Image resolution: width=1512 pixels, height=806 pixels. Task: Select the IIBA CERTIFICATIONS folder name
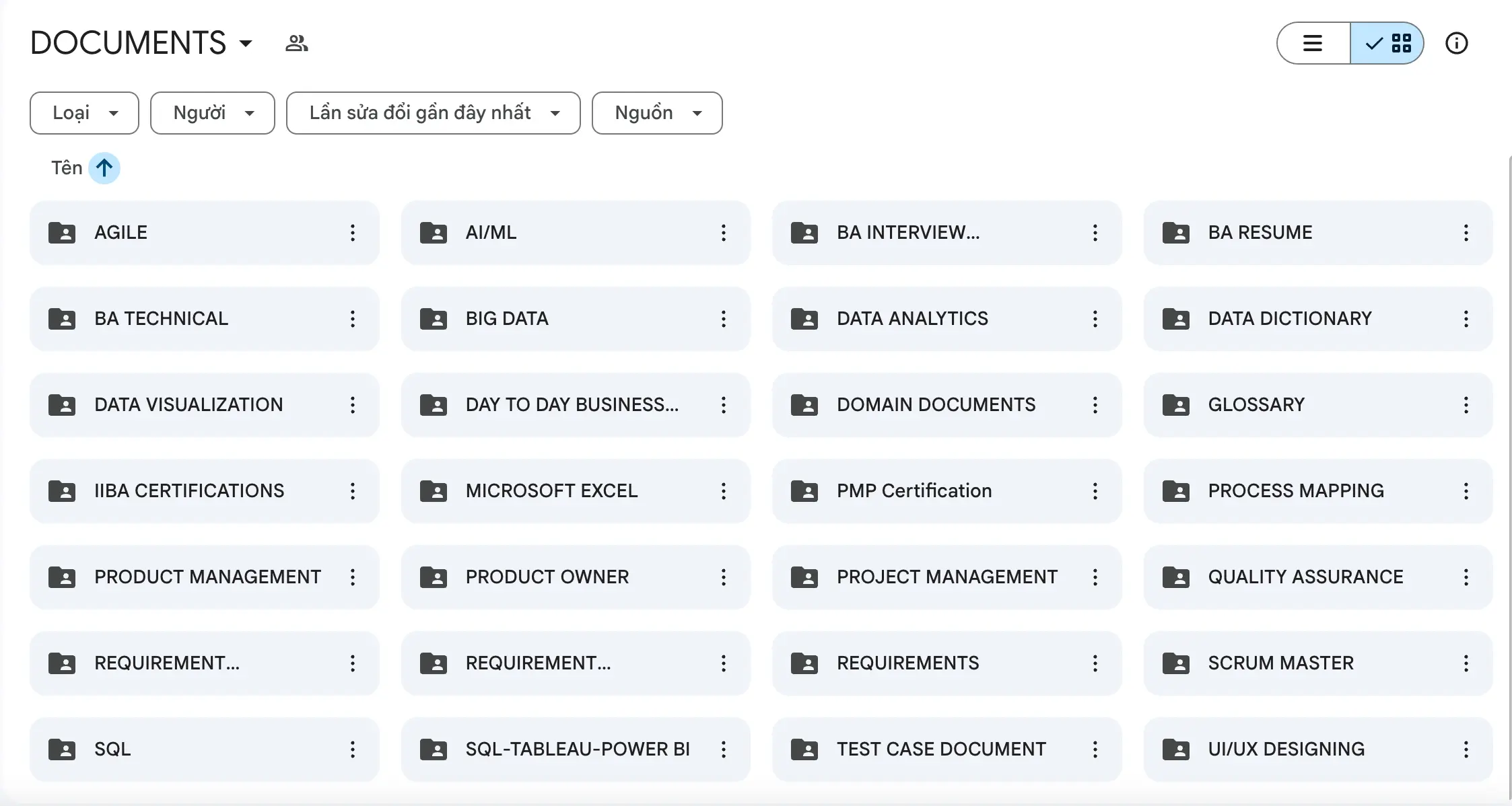(x=189, y=491)
